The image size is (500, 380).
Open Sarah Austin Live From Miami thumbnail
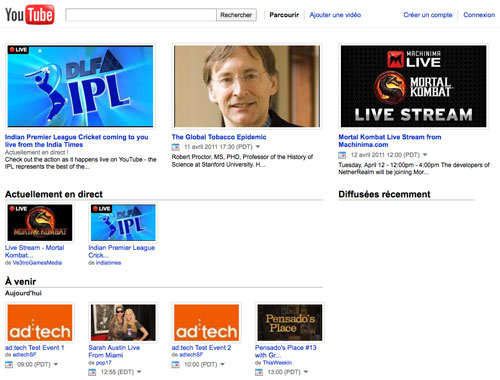tap(123, 323)
